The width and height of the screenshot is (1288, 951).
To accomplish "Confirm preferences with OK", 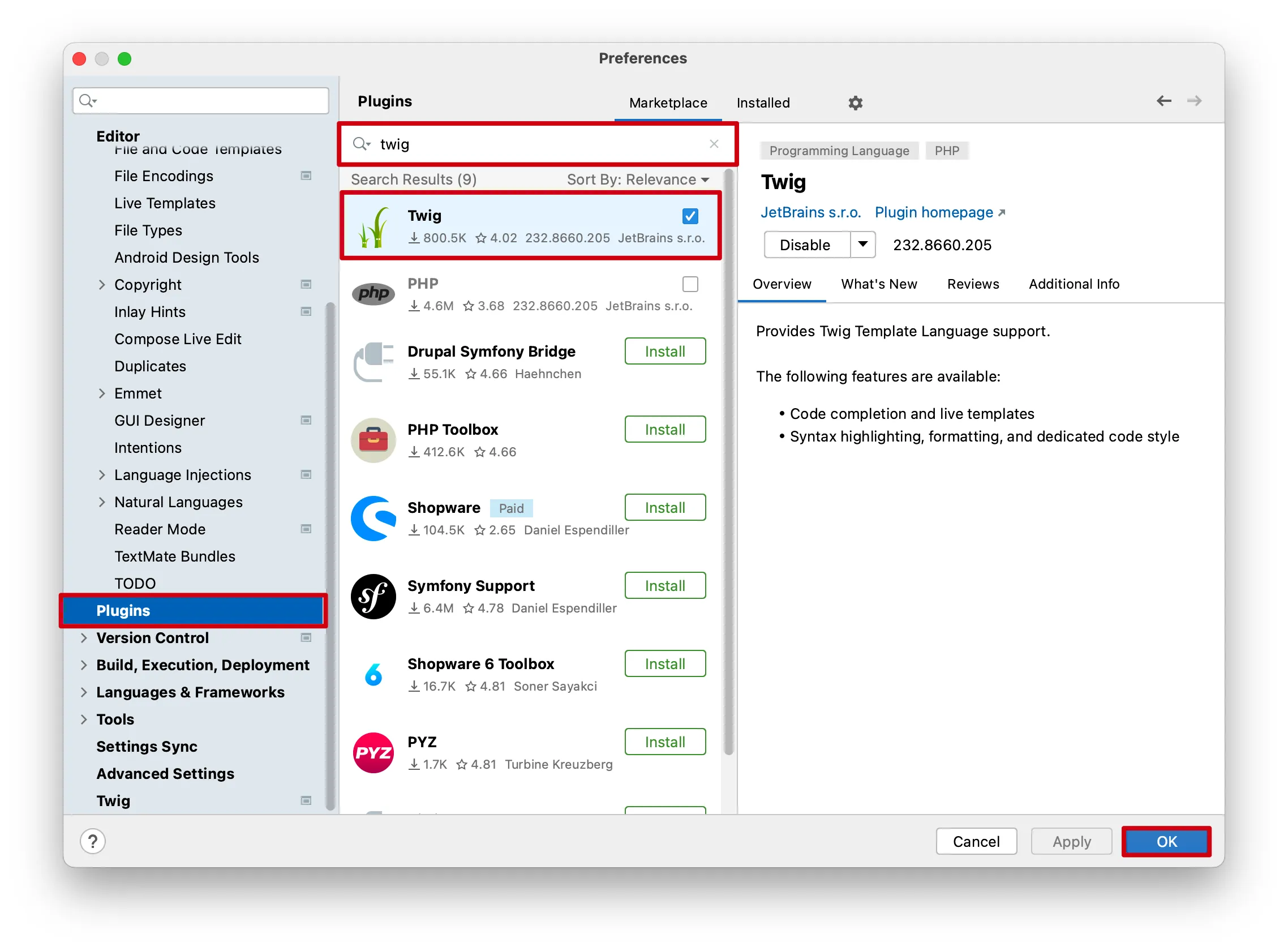I will point(1166,842).
